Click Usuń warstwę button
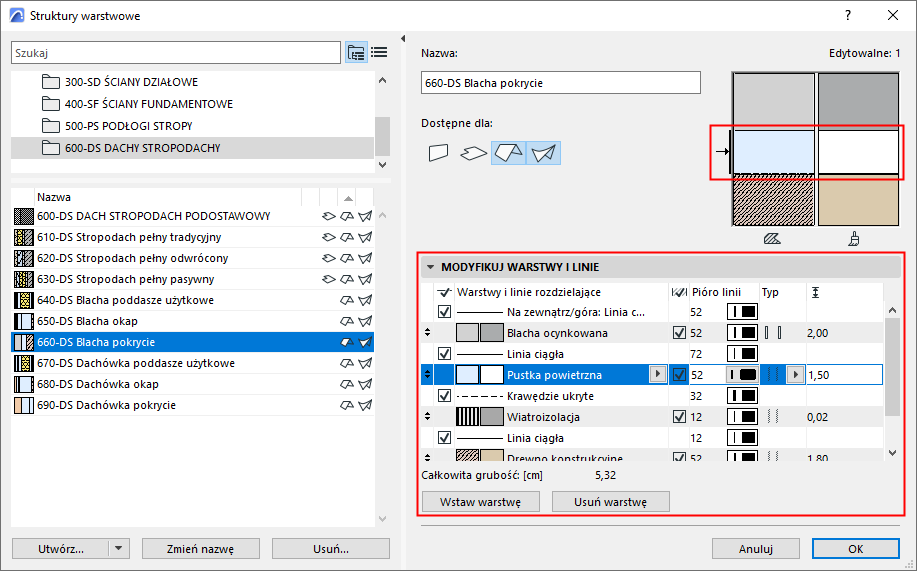Image resolution: width=917 pixels, height=571 pixels. coord(611,501)
